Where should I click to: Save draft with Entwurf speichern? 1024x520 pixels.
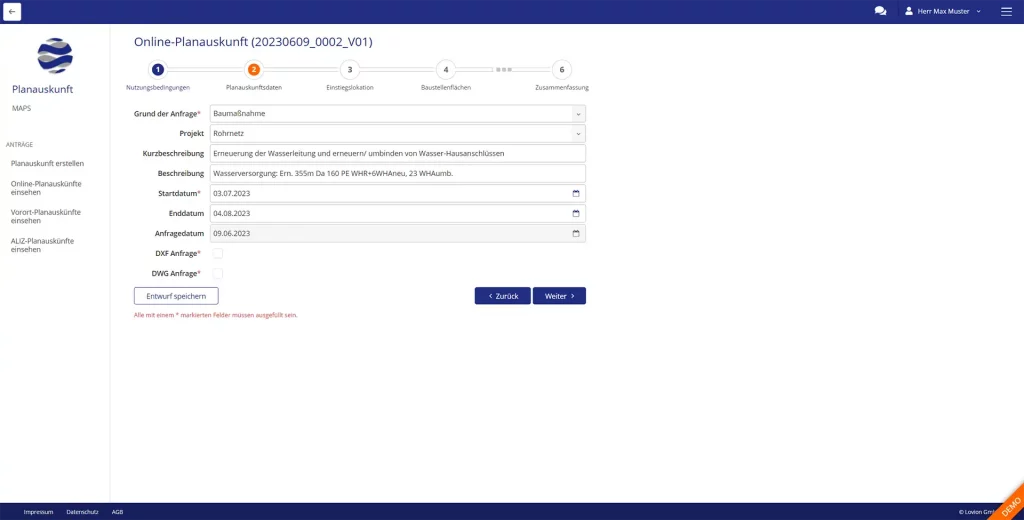tap(176, 296)
